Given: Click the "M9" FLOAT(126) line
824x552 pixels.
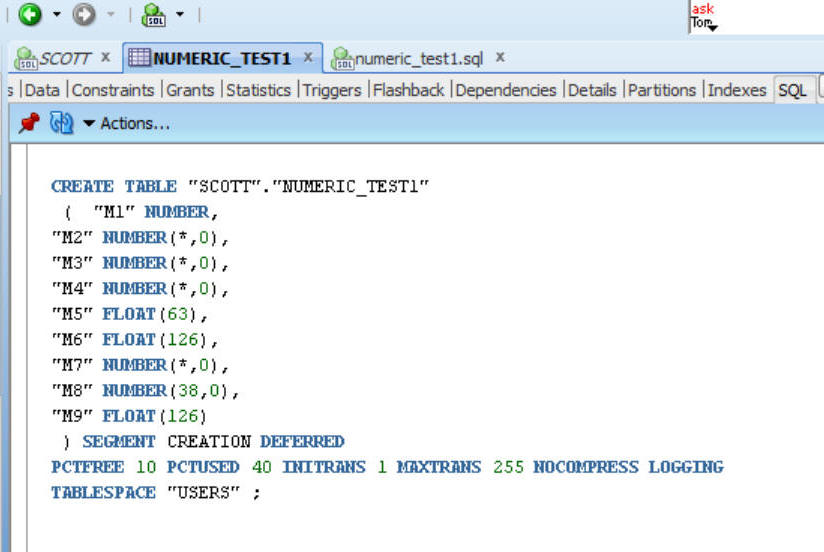Looking at the screenshot, I should pyautogui.click(x=129, y=416).
